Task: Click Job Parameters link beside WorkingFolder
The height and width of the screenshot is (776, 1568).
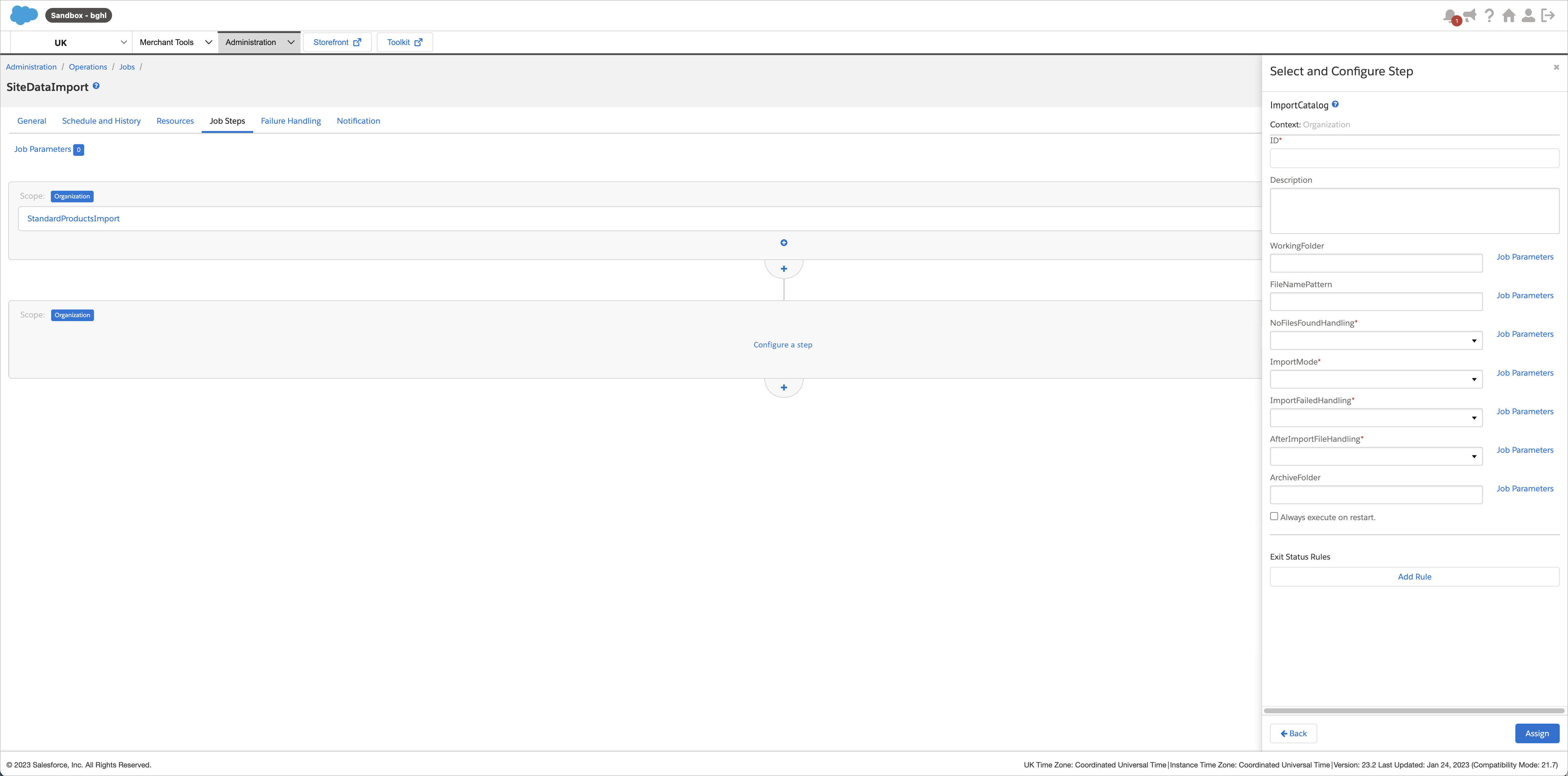Action: tap(1525, 257)
